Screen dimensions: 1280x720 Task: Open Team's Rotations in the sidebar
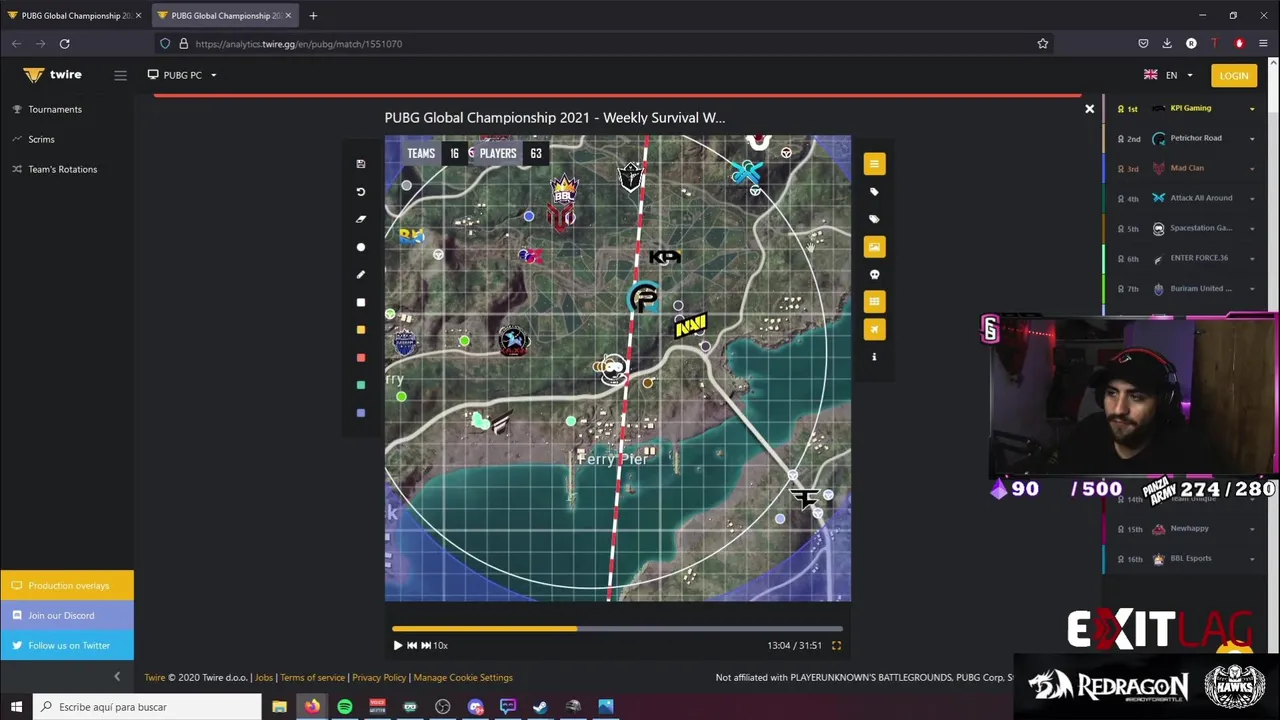pos(62,169)
